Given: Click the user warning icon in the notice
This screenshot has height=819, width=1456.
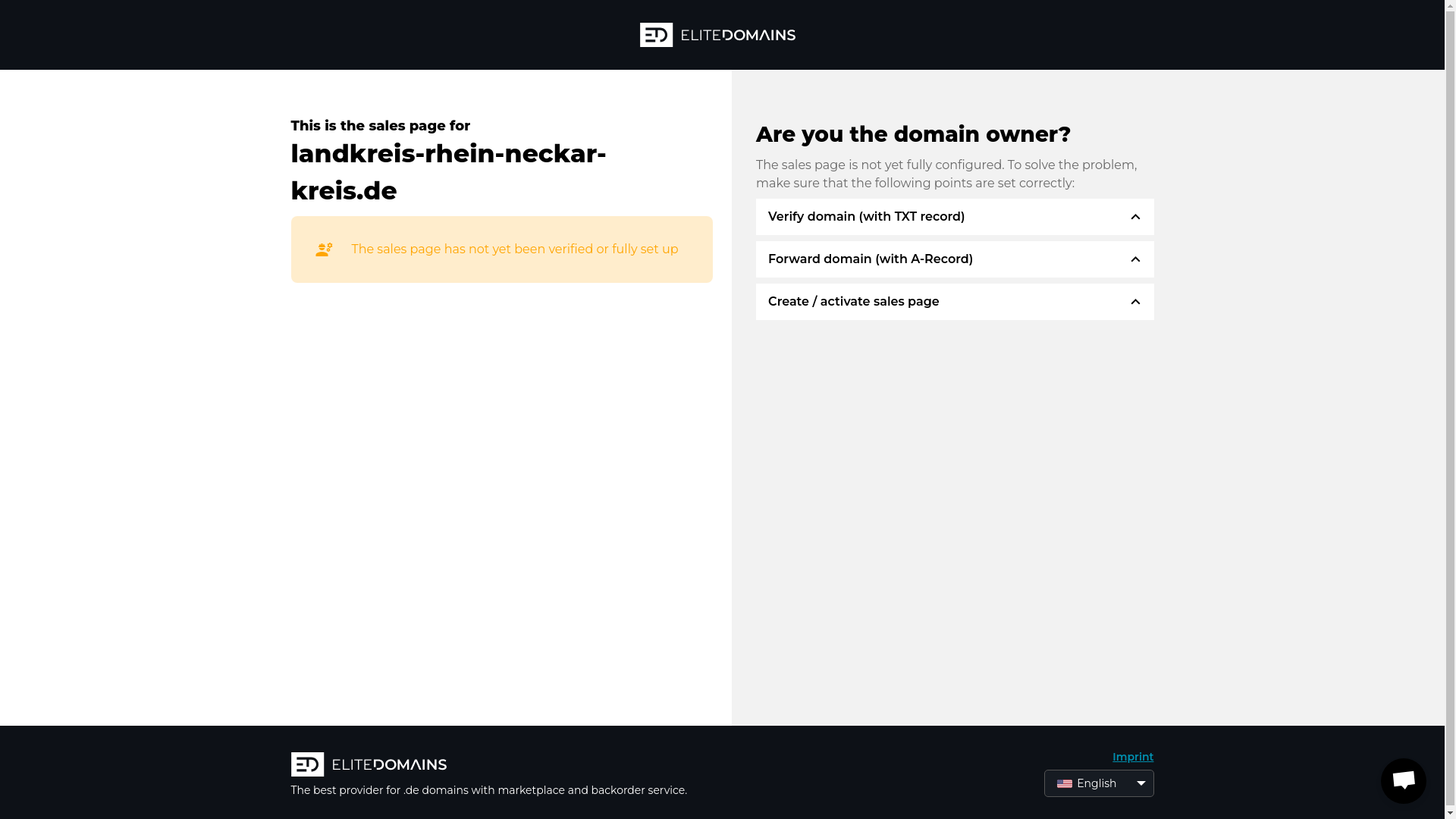Looking at the screenshot, I should (324, 249).
